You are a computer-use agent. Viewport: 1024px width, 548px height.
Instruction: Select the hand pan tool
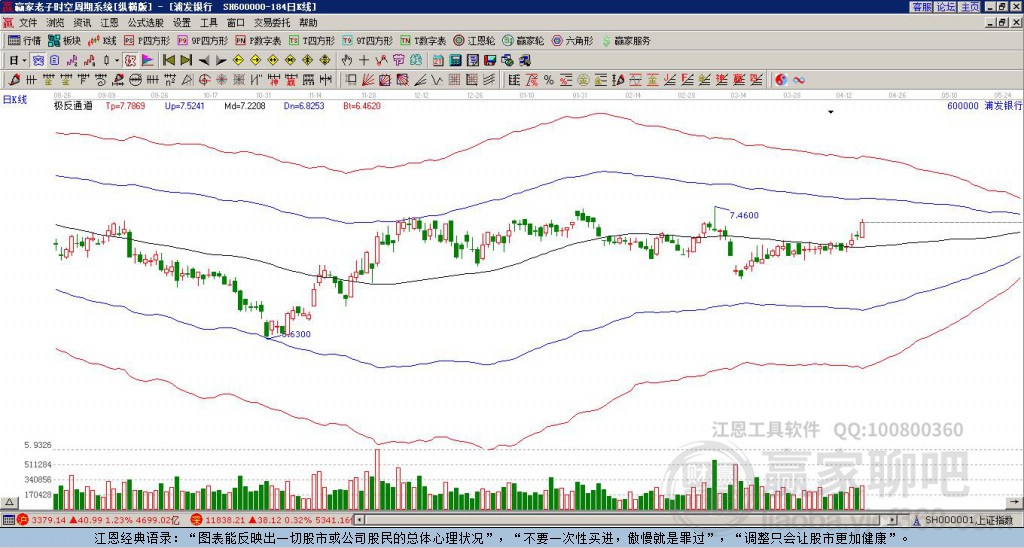pos(347,61)
